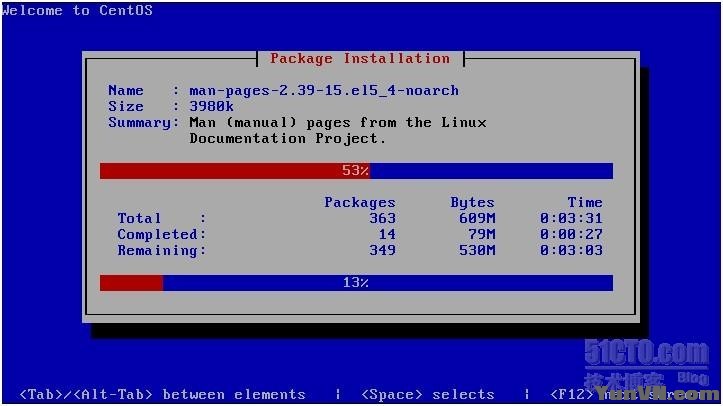Click the Name label
723x406 pixels.
point(125,91)
